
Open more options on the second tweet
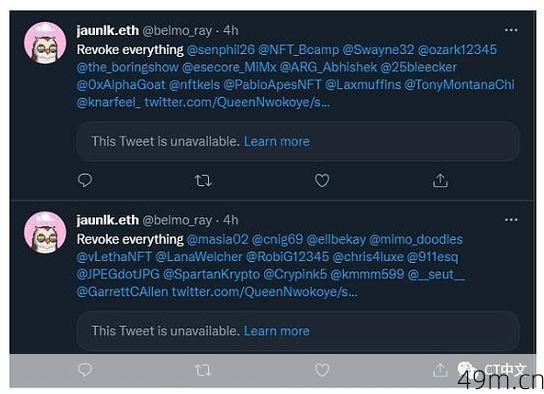point(511,220)
